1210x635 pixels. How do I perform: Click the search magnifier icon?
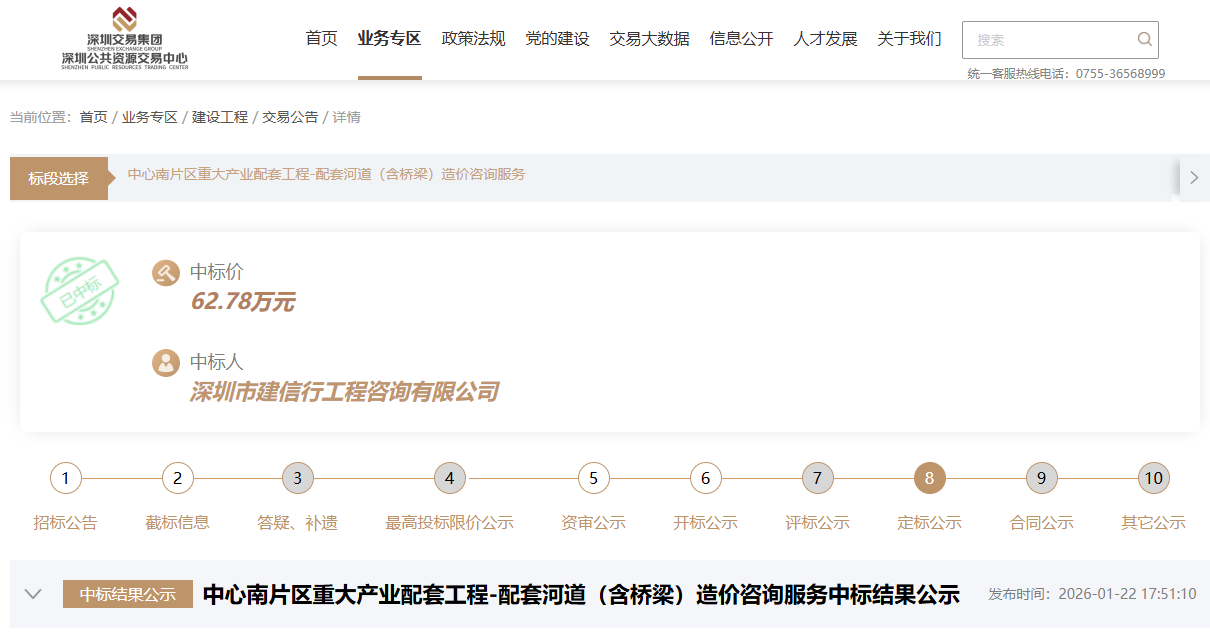point(1144,40)
